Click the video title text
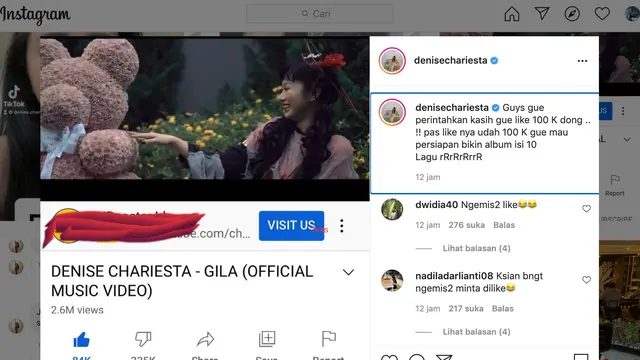 182,281
